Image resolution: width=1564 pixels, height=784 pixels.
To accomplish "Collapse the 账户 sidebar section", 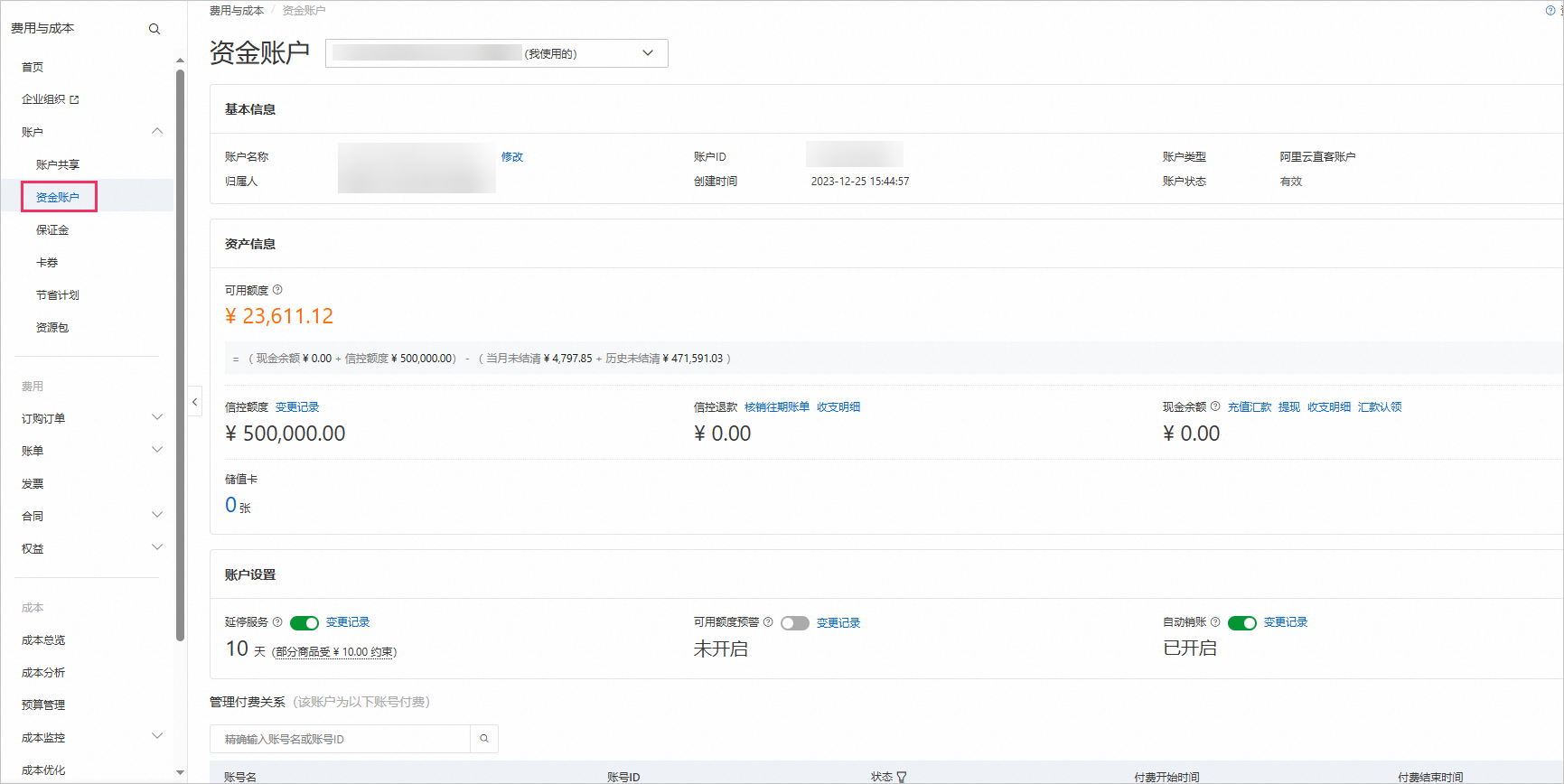I will 157,132.
